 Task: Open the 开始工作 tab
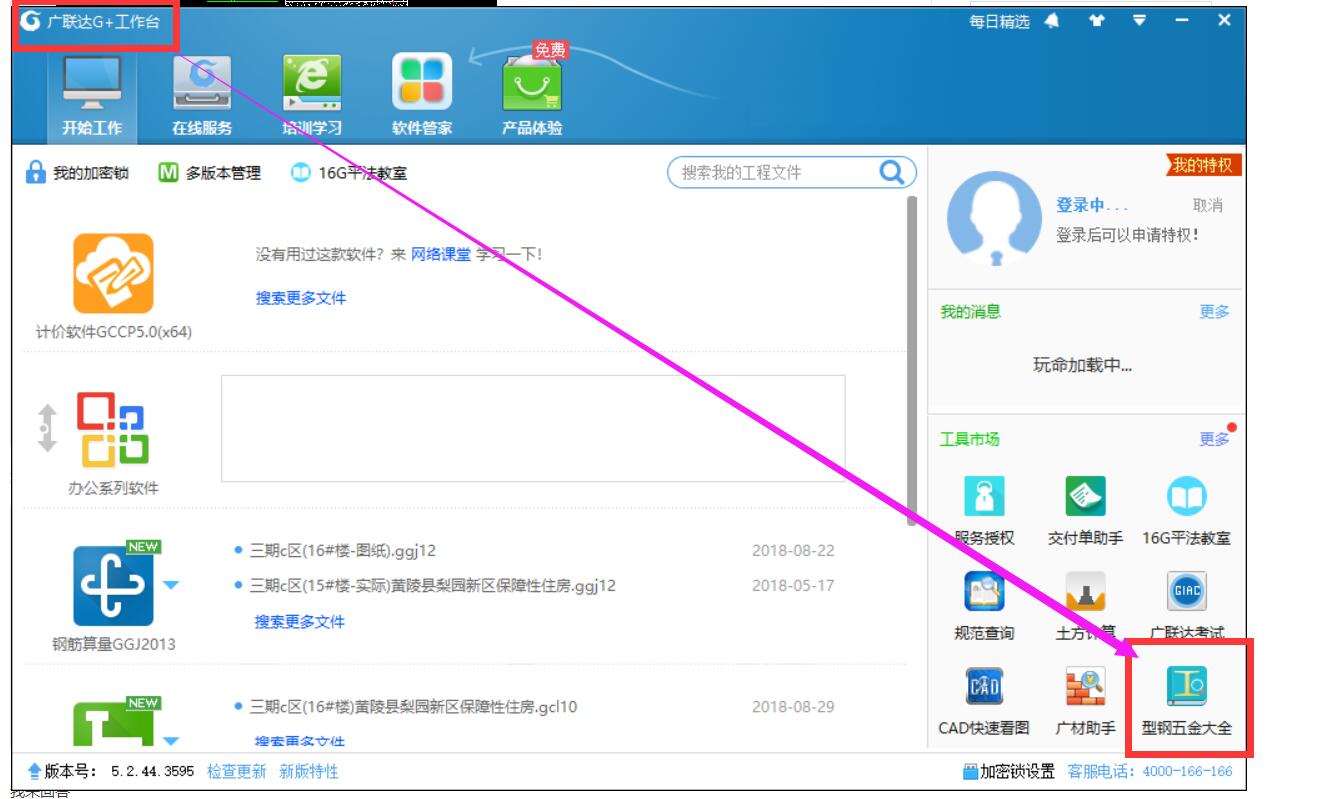[92, 96]
